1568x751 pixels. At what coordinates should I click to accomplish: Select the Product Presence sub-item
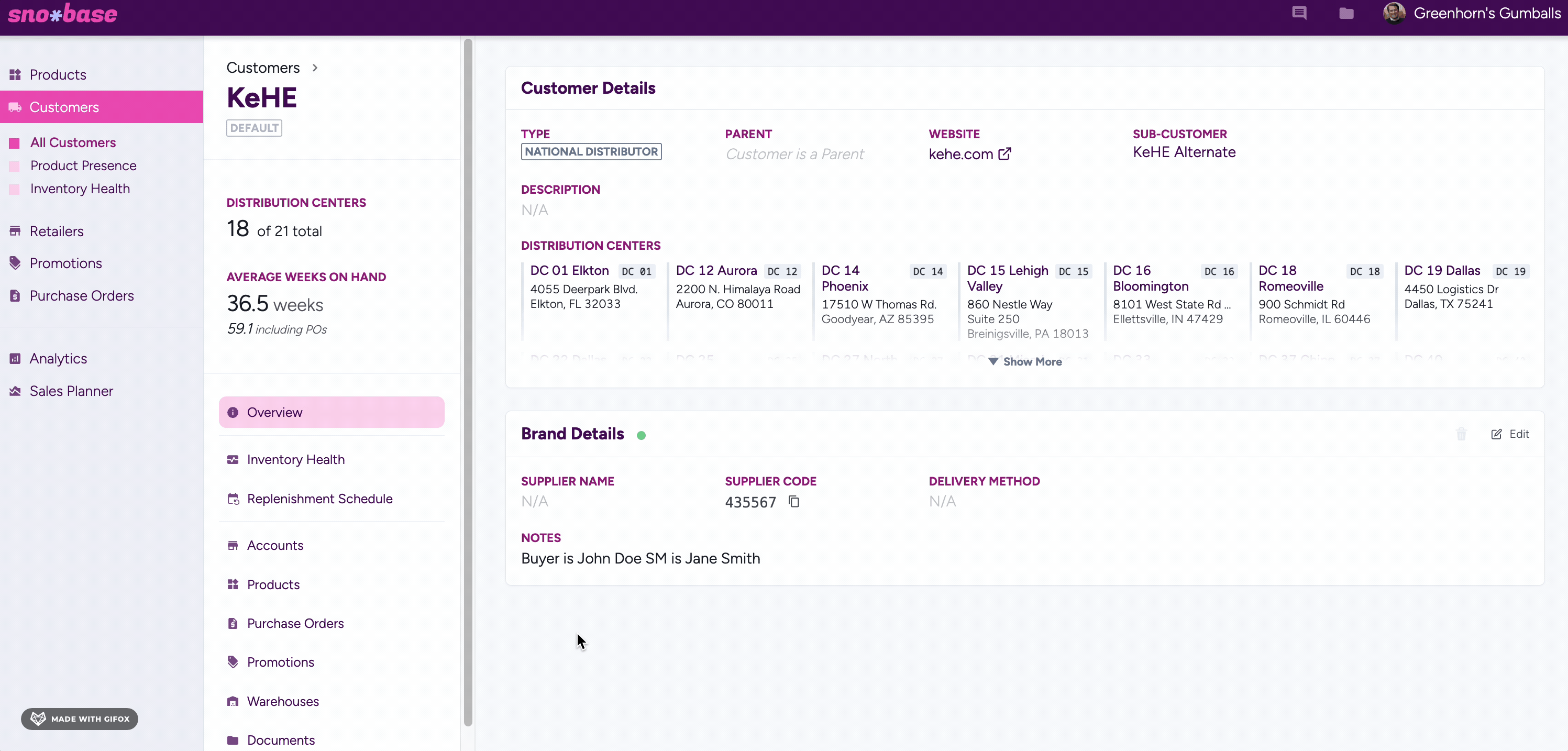pos(83,165)
